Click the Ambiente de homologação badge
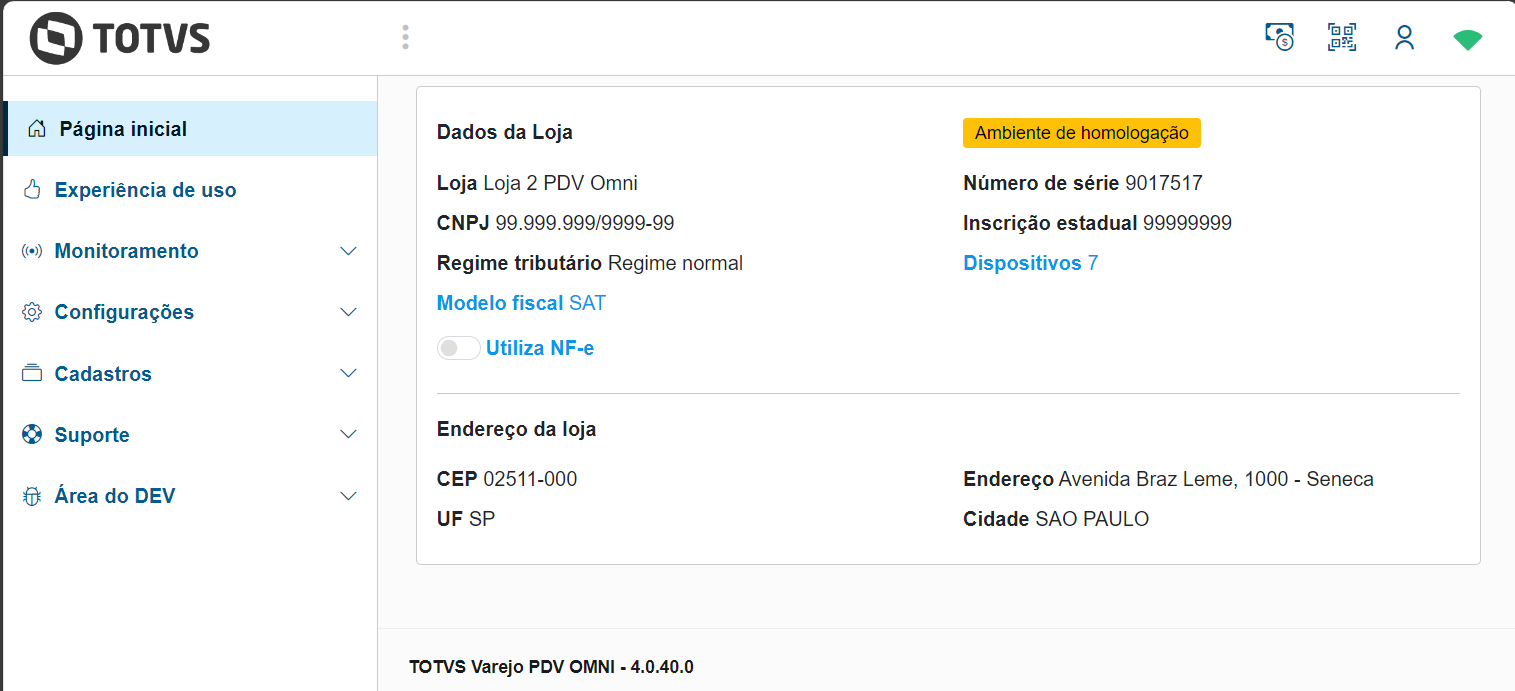The image size is (1515, 691). click(1081, 133)
